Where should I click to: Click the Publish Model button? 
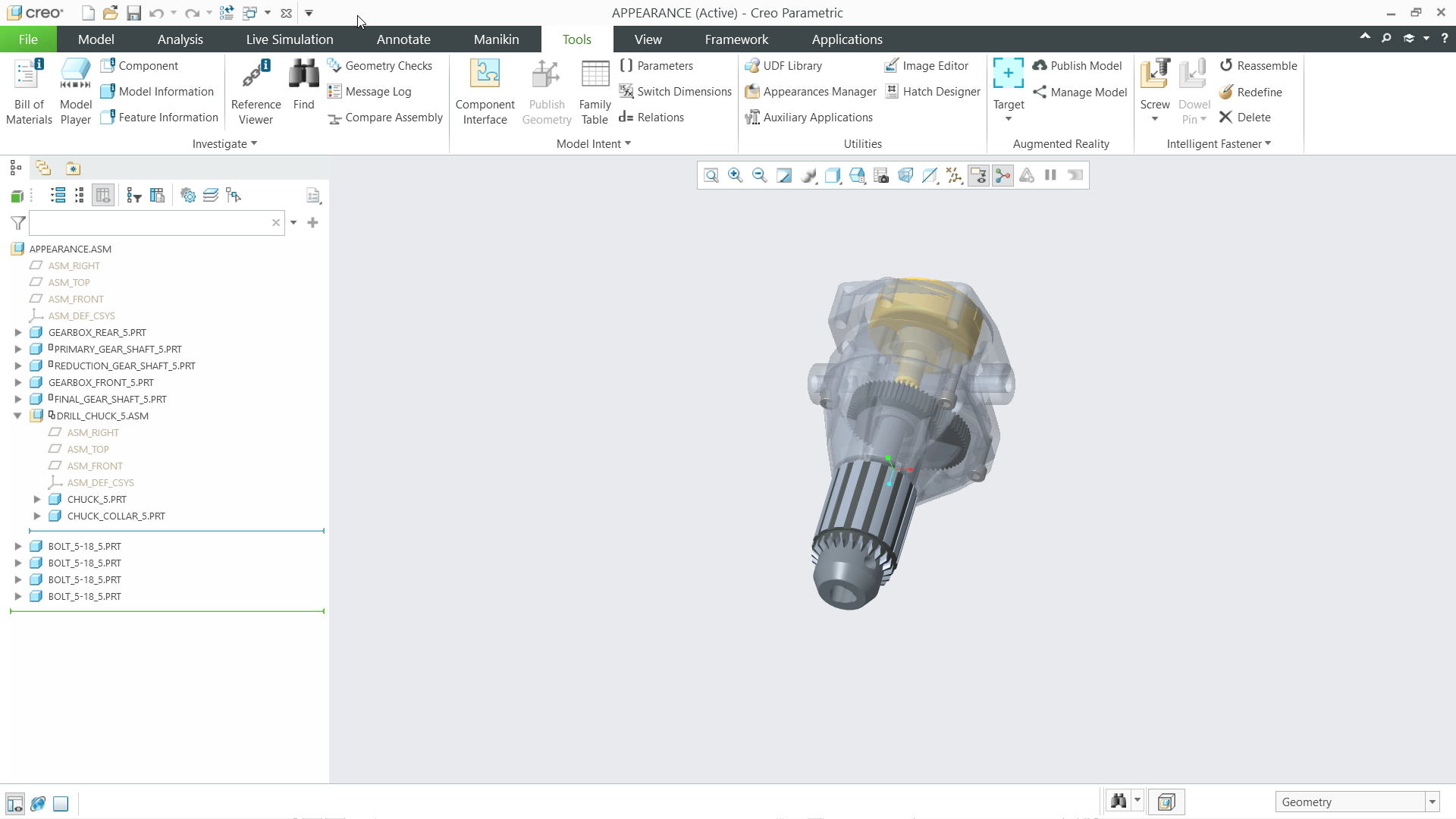(1077, 66)
